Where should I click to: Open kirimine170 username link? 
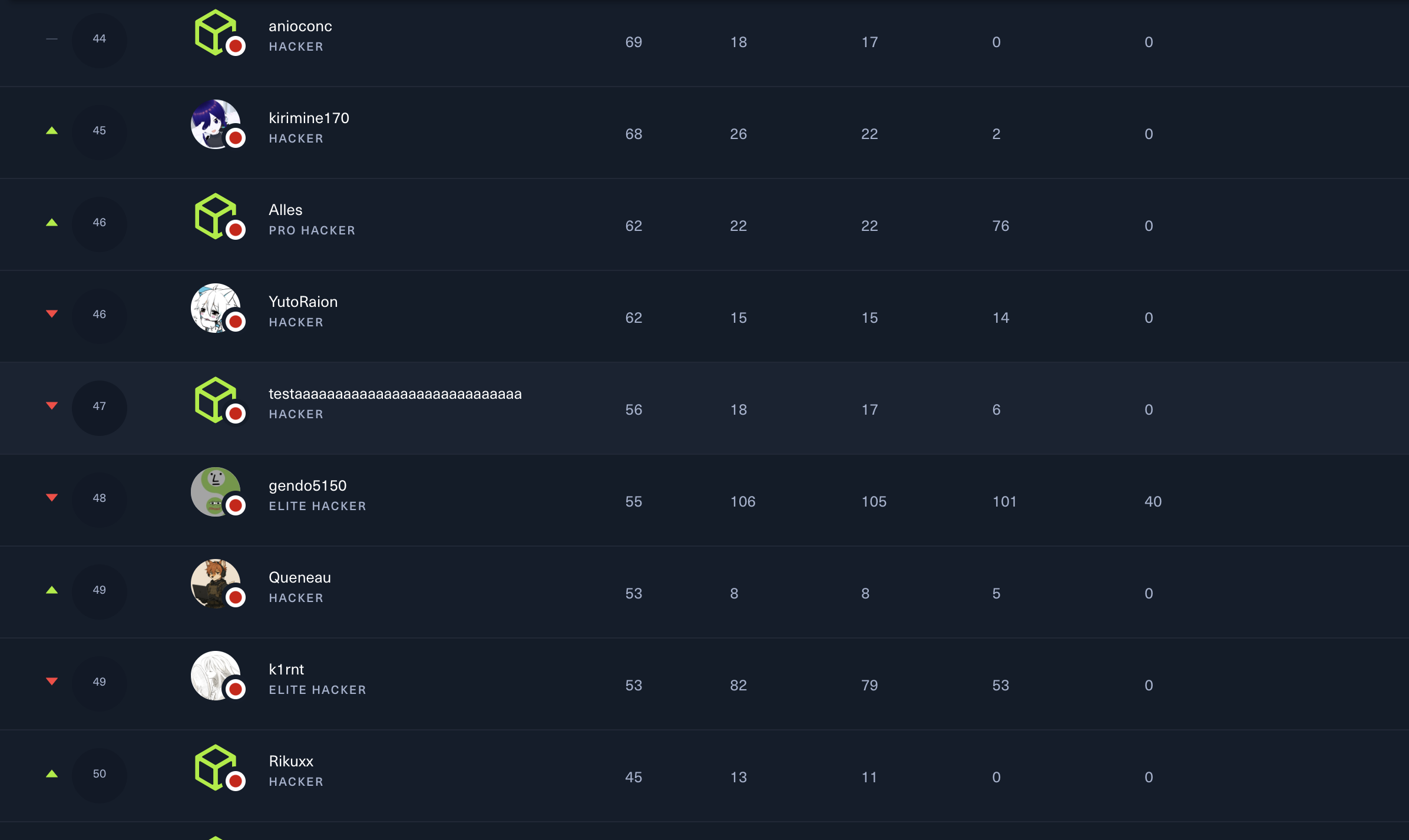pos(309,118)
